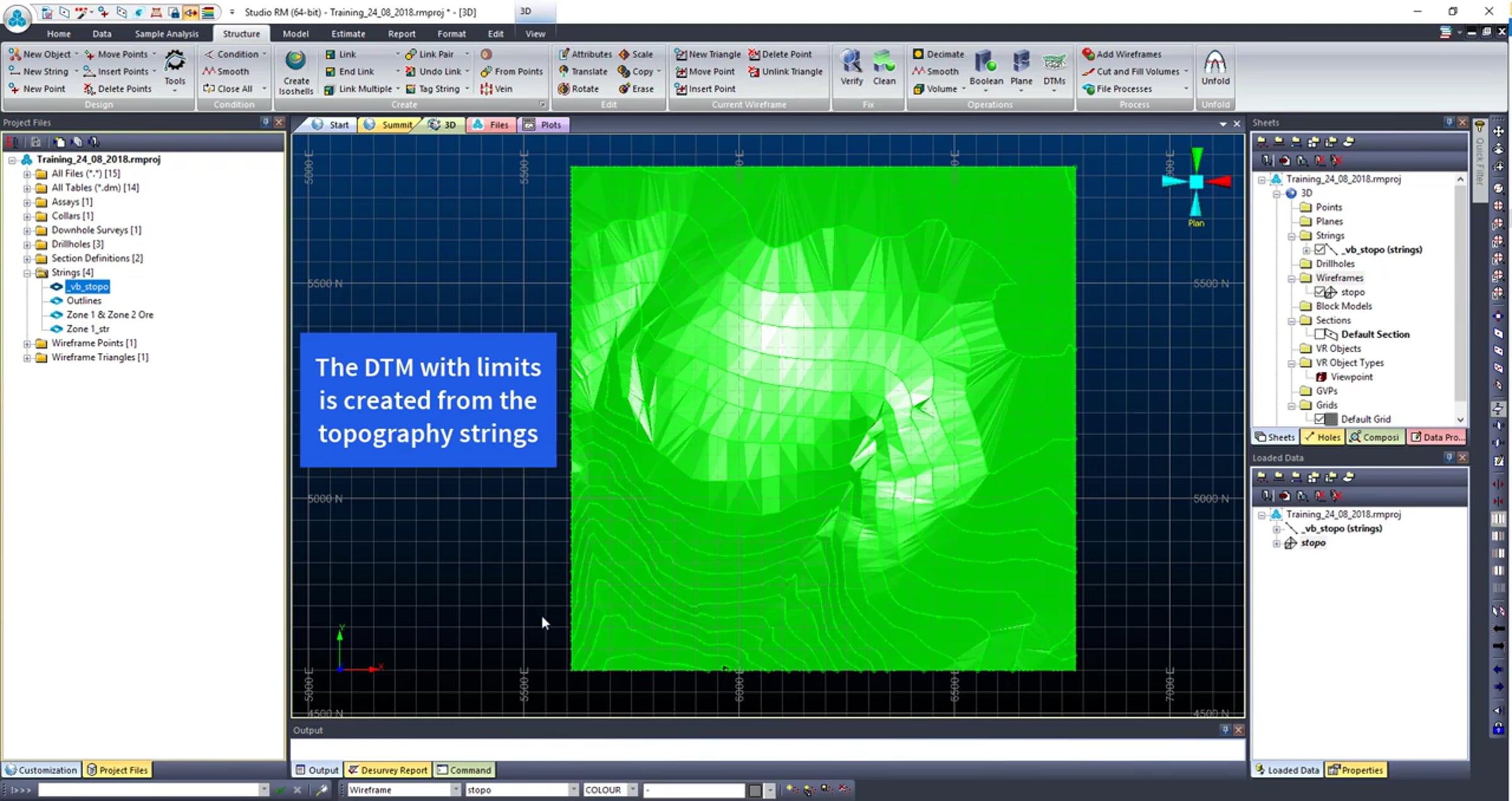This screenshot has height=801, width=1512.
Task: Toggle the Default Grid checkbox
Action: [x=1320, y=419]
